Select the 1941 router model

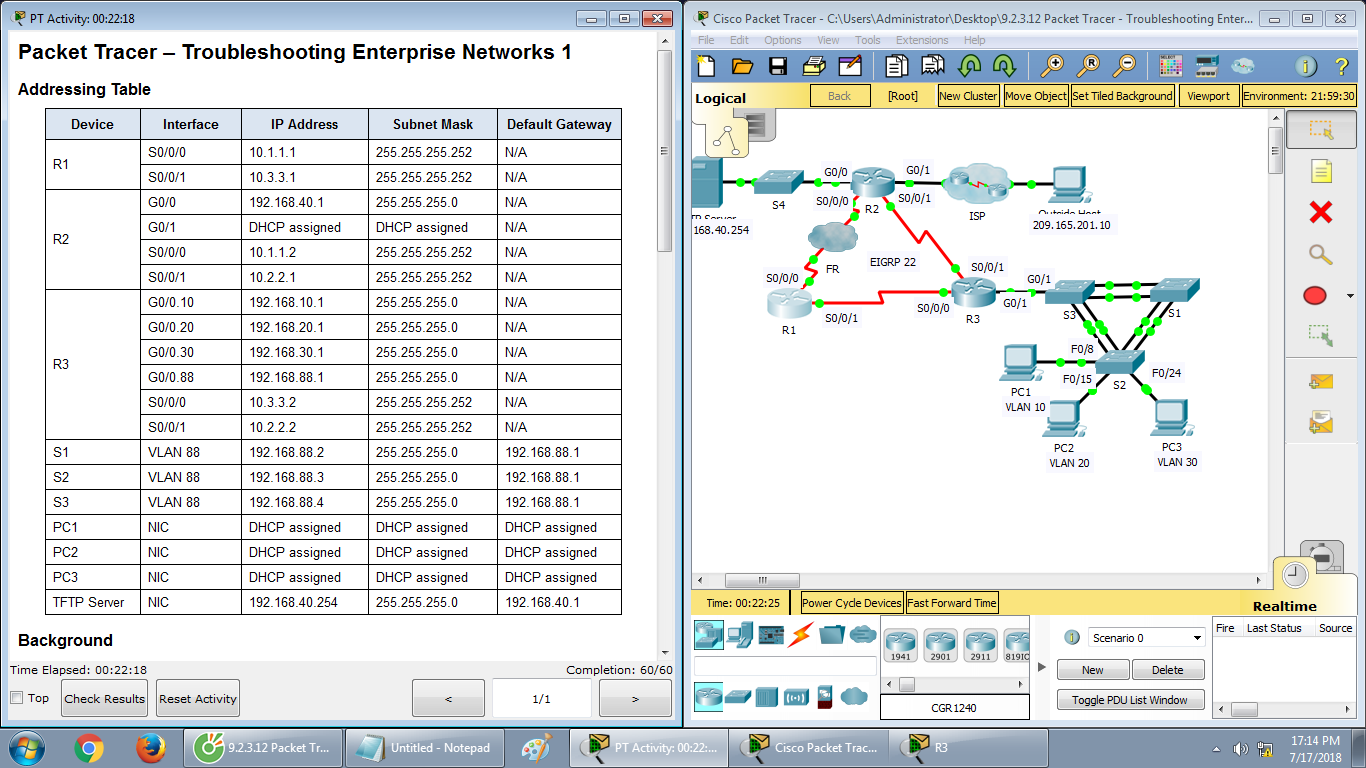click(x=901, y=645)
